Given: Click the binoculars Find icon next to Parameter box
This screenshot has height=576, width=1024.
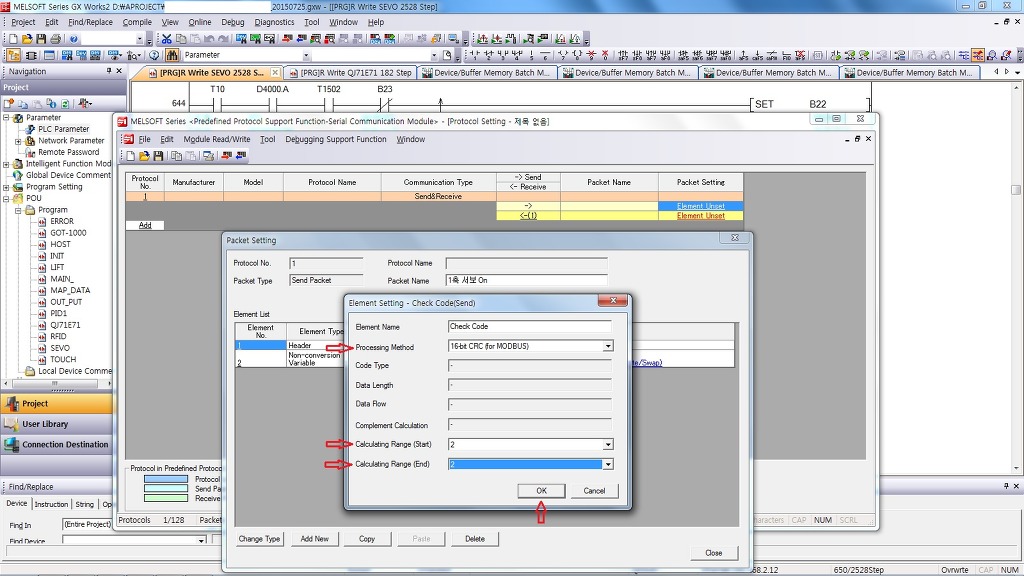Looking at the screenshot, I should (x=172, y=55).
